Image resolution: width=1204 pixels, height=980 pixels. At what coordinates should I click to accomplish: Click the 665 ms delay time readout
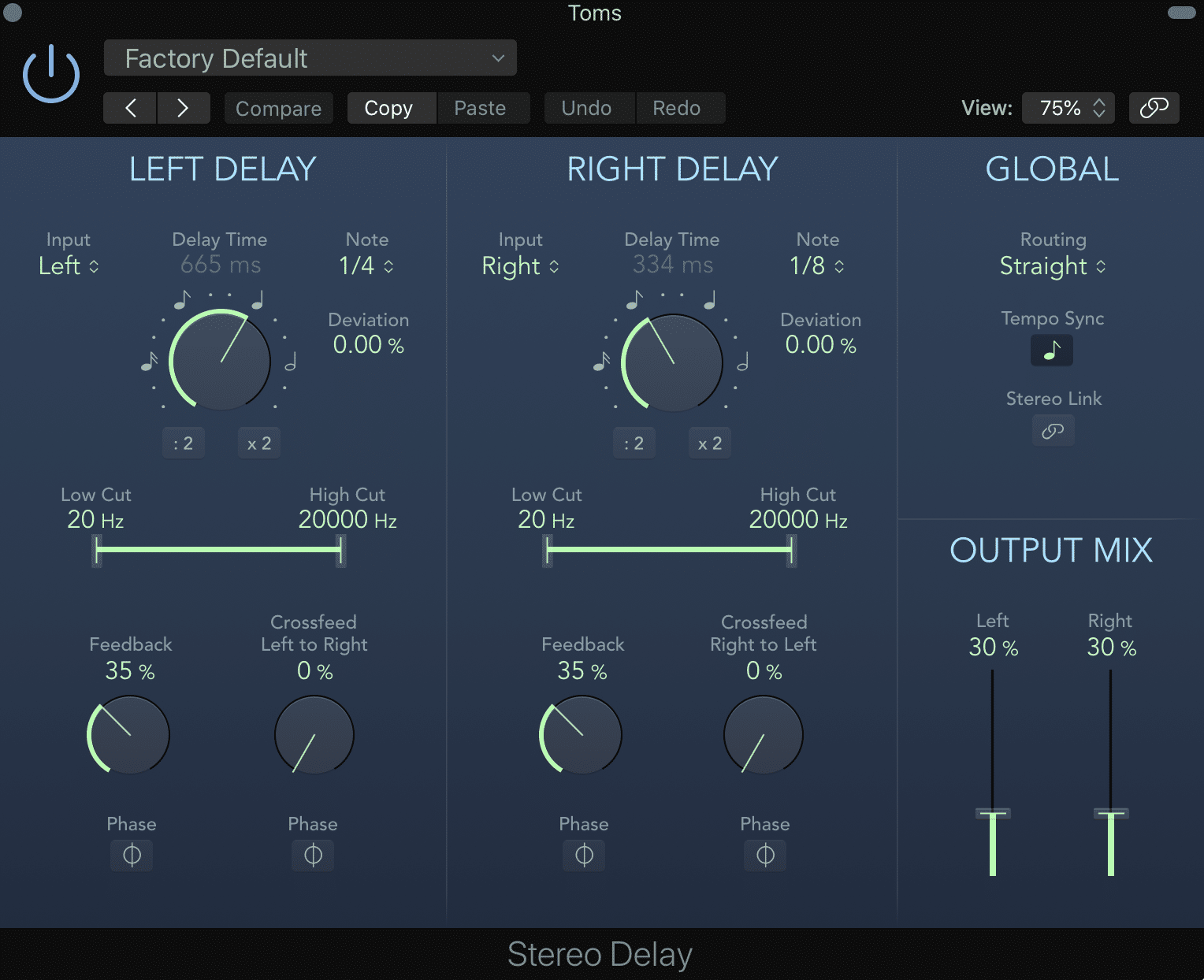[221, 265]
